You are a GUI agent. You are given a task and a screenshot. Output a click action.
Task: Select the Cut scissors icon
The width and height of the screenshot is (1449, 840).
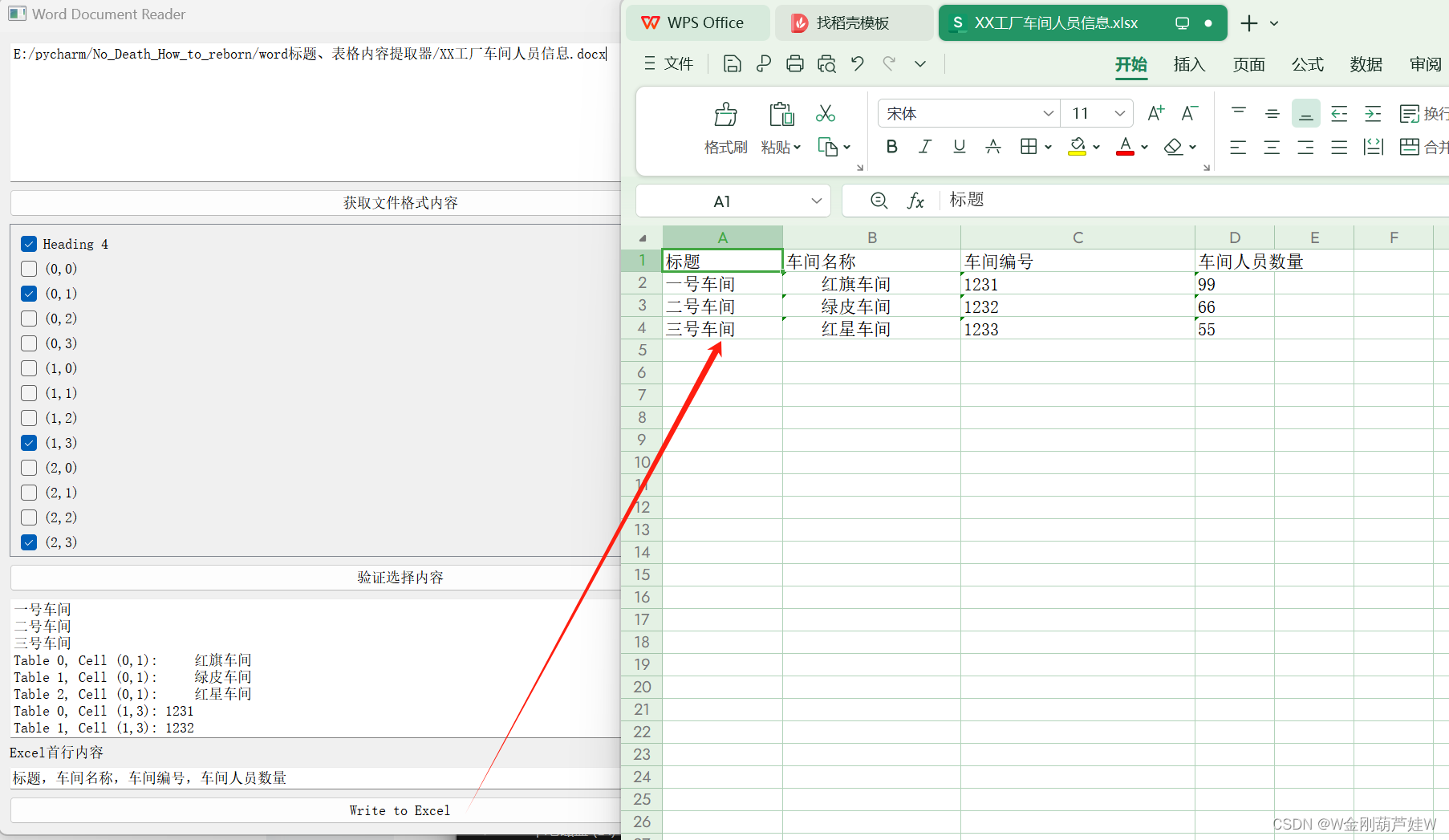point(825,113)
